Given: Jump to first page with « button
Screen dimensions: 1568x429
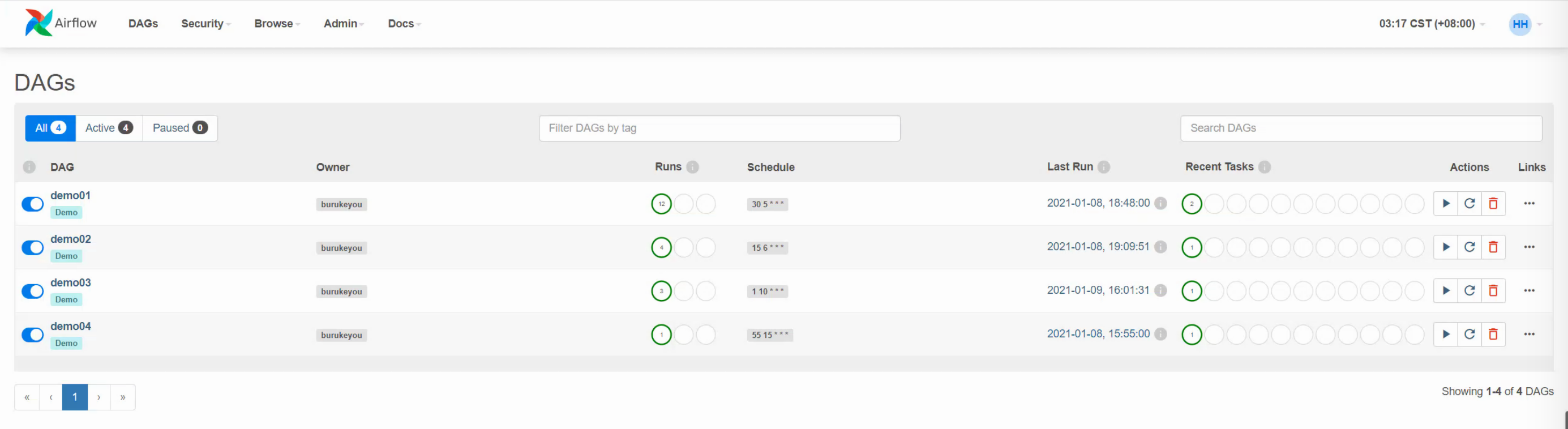Looking at the screenshot, I should (27, 397).
